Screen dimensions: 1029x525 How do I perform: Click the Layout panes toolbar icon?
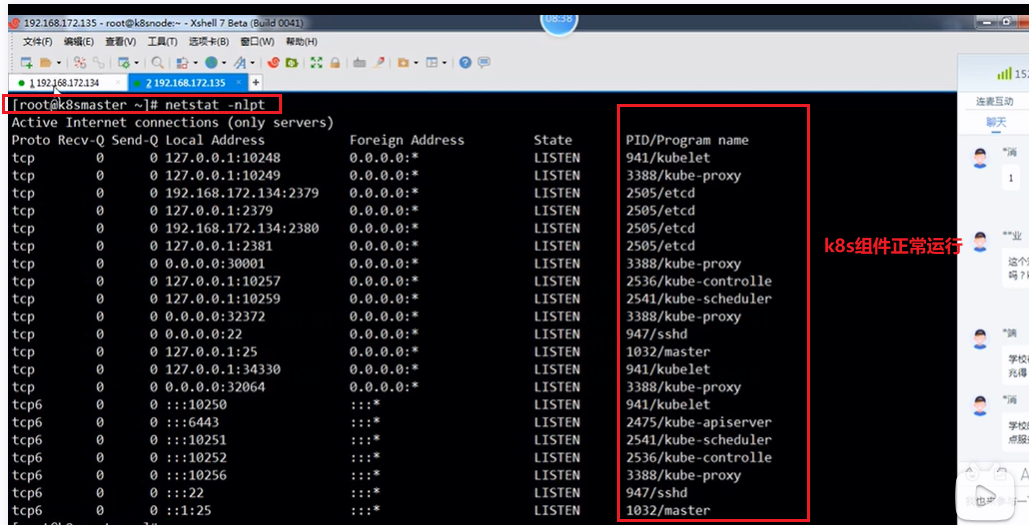coord(432,62)
